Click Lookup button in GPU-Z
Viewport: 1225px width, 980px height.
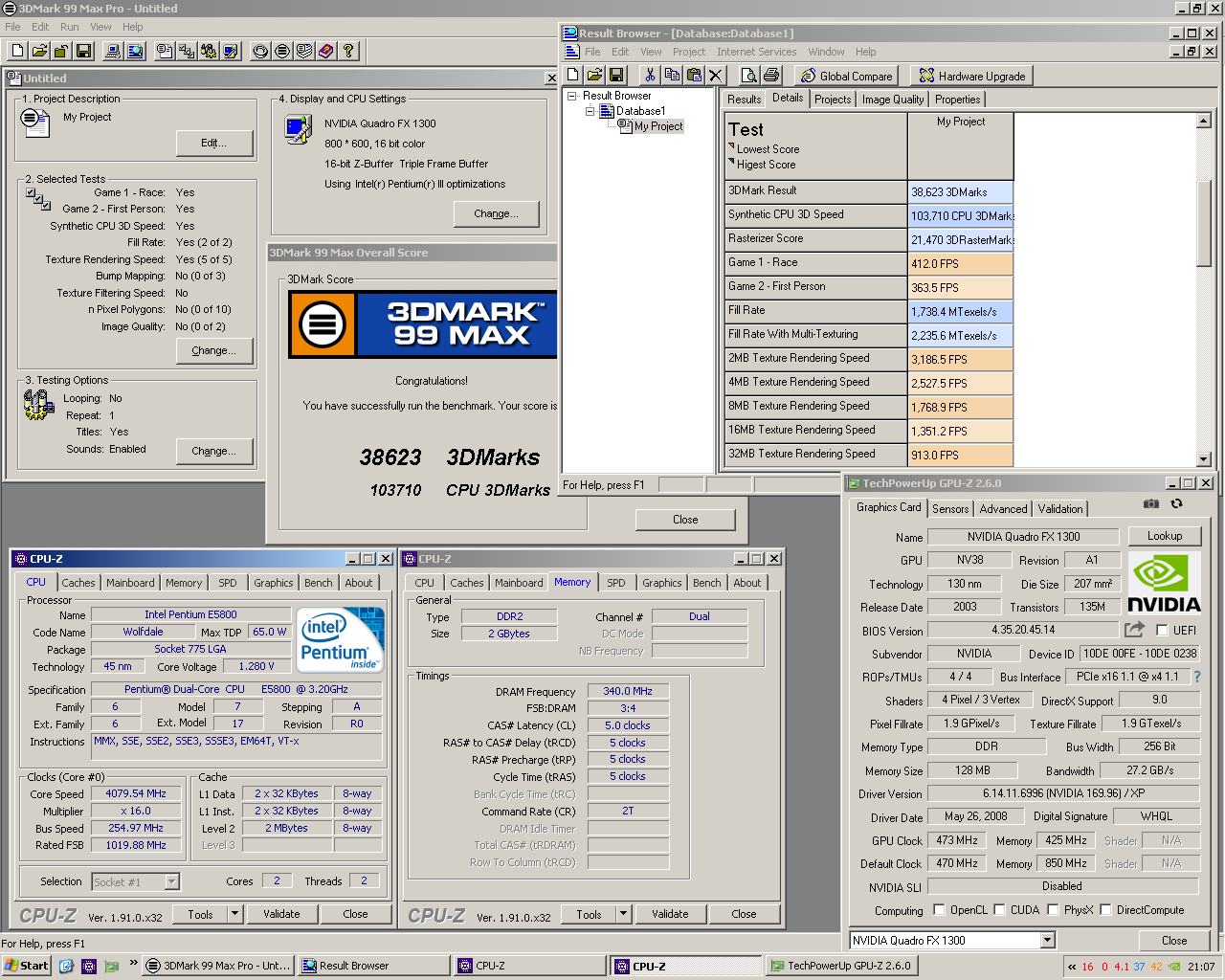[1165, 536]
